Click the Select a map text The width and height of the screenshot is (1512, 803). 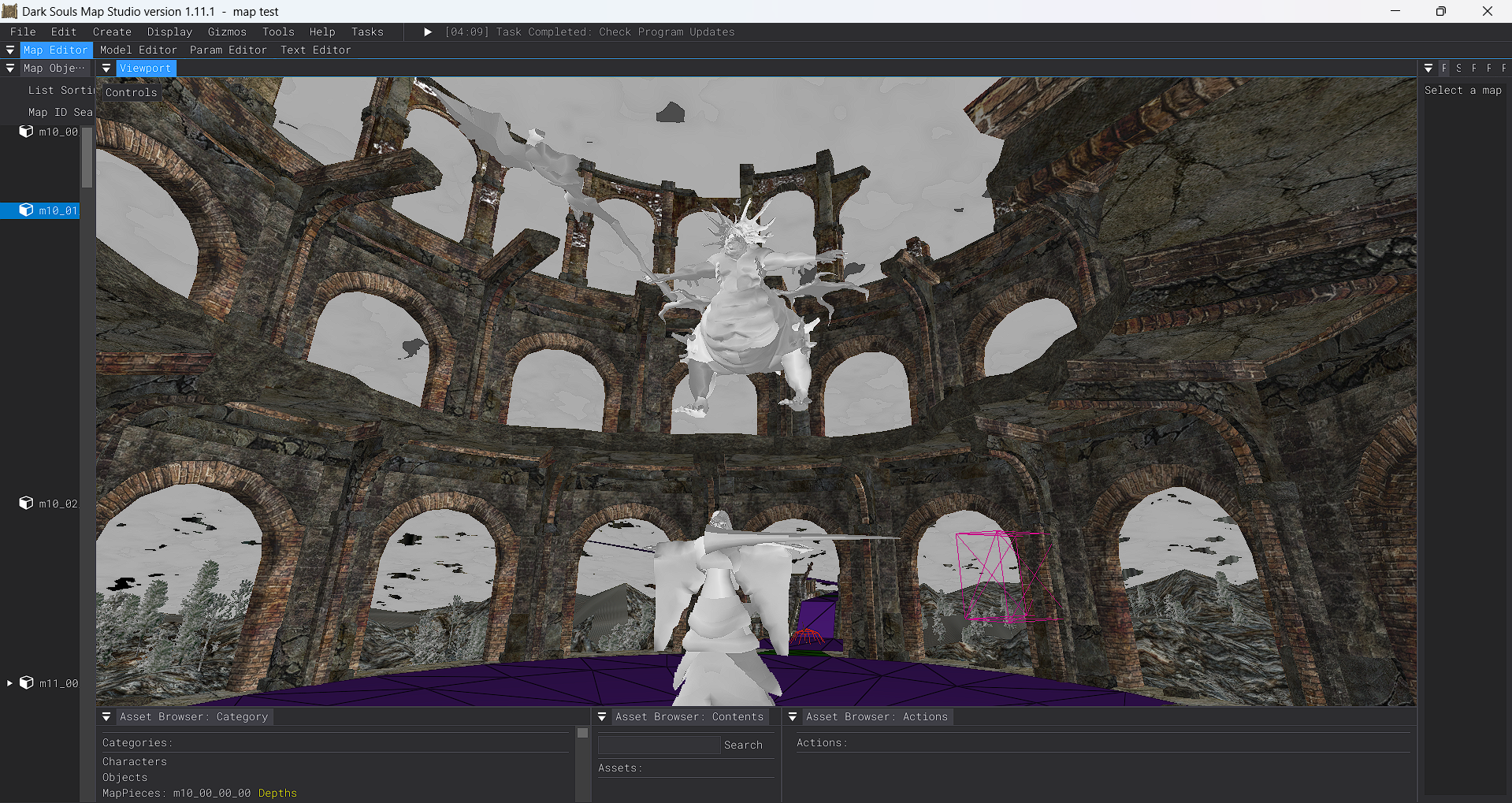tap(1463, 91)
